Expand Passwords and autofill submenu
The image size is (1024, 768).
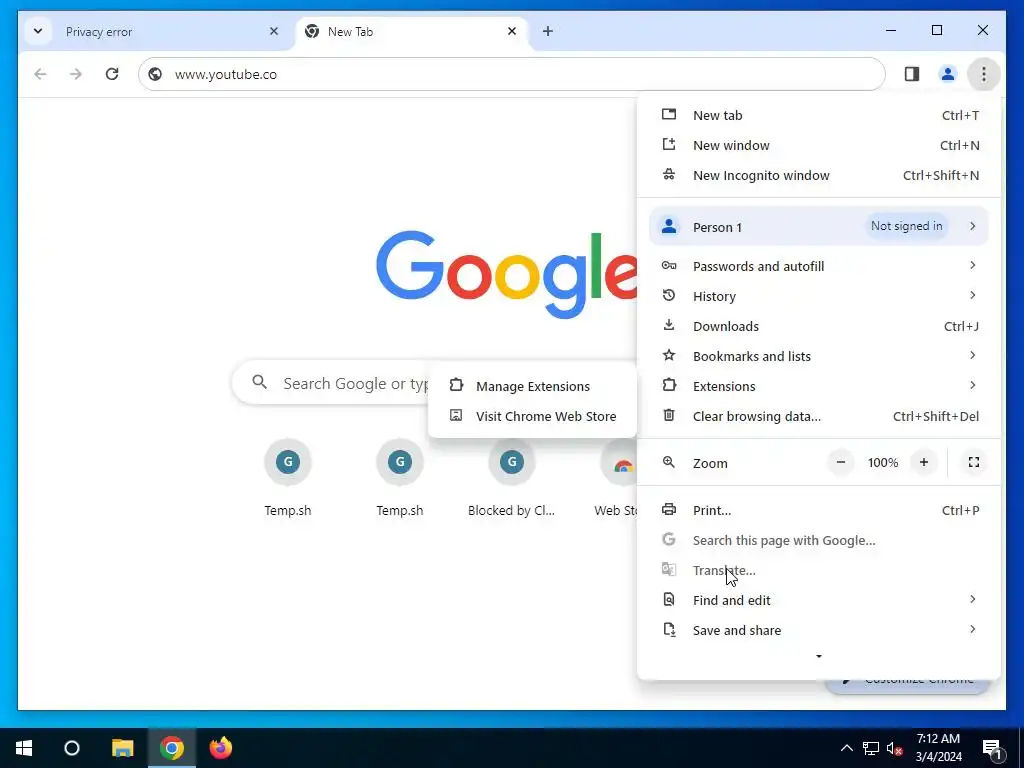[x=819, y=266]
